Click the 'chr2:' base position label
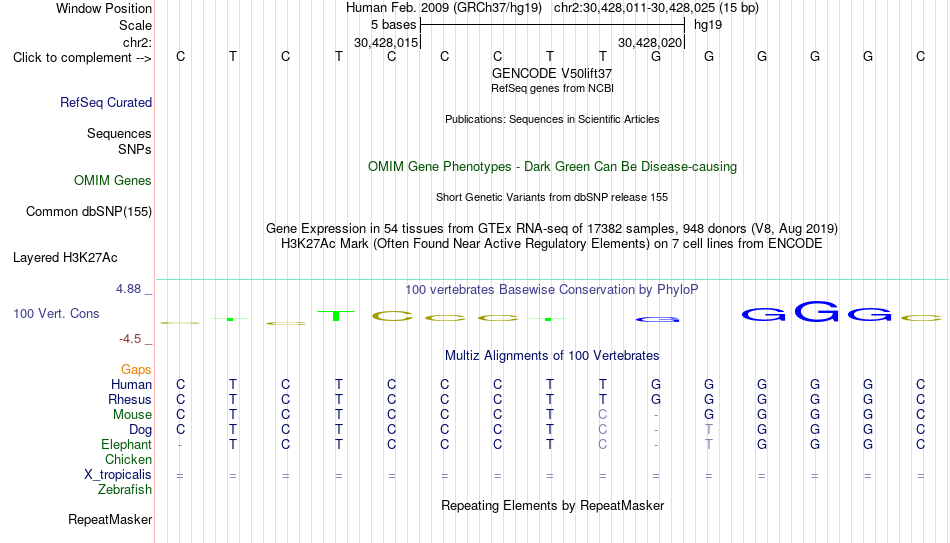The height and width of the screenshot is (543, 950). [138, 42]
